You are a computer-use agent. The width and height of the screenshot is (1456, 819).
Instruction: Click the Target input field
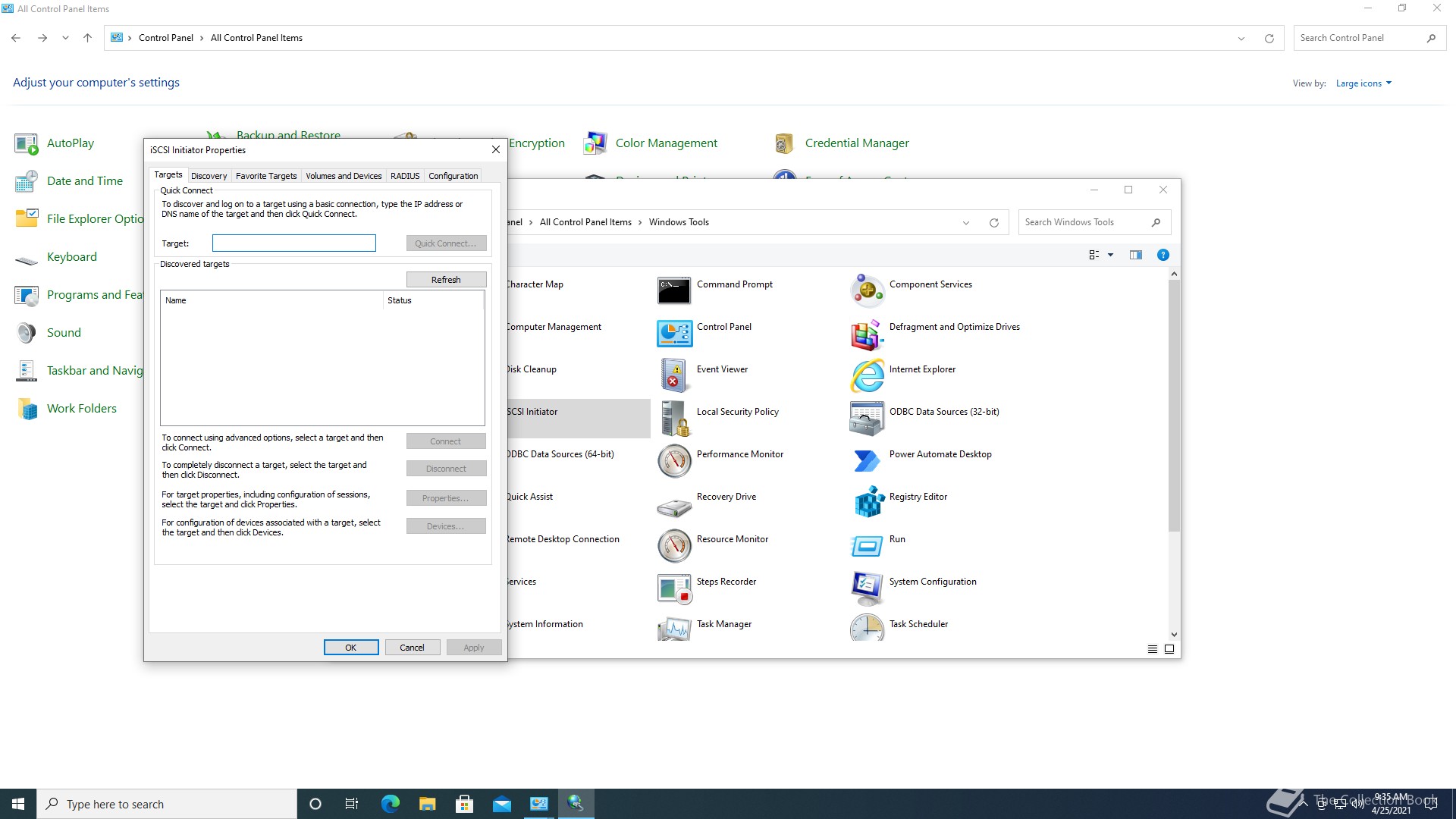pyautogui.click(x=294, y=243)
